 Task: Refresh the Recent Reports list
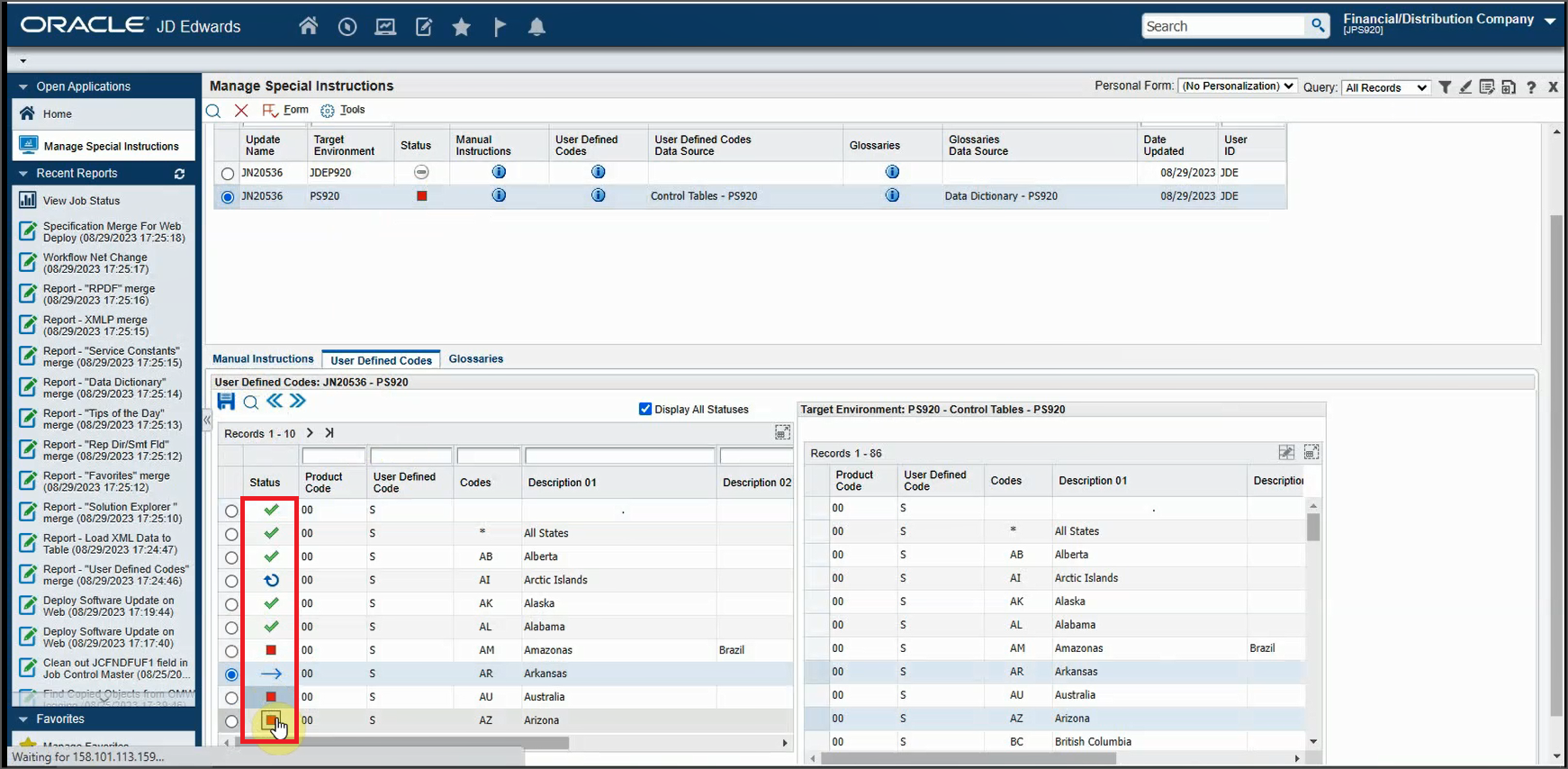(179, 174)
